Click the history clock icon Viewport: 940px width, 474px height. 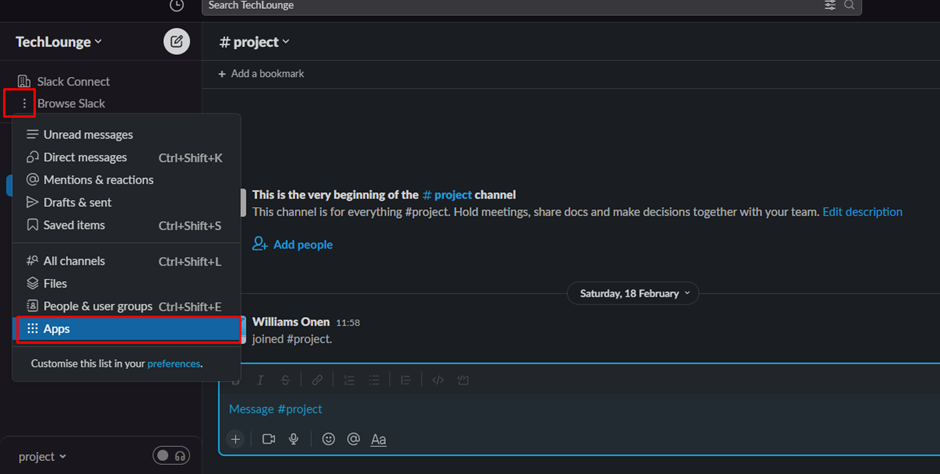[x=176, y=5]
